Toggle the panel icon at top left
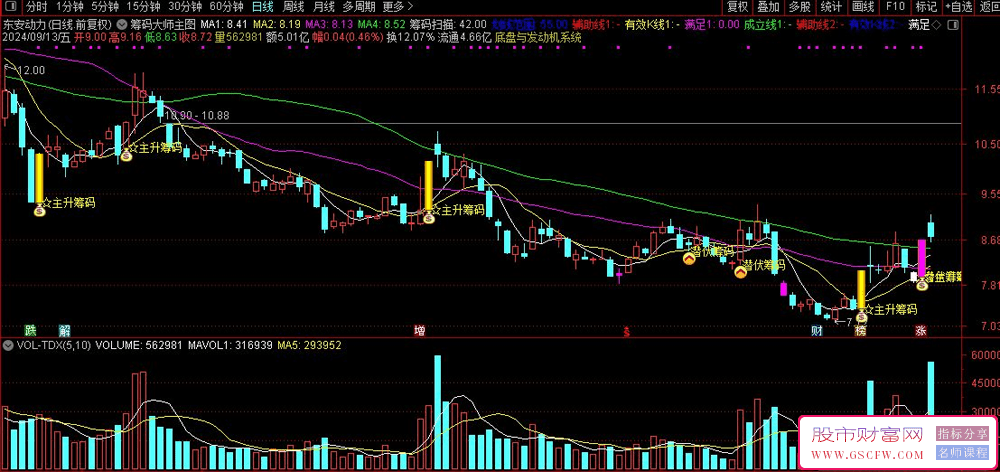1000x472 pixels. click(11, 7)
